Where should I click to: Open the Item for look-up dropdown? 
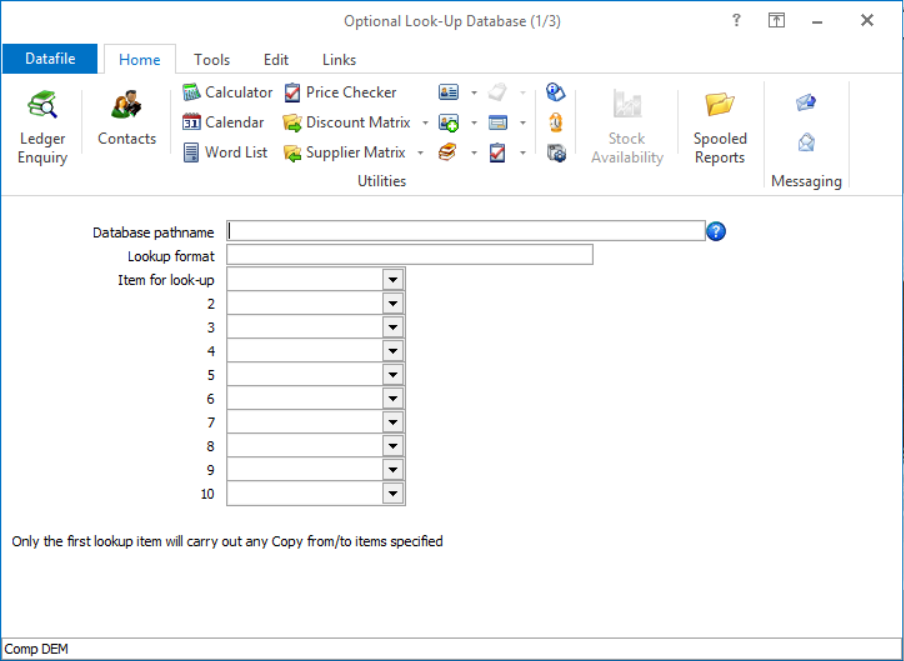(x=393, y=279)
